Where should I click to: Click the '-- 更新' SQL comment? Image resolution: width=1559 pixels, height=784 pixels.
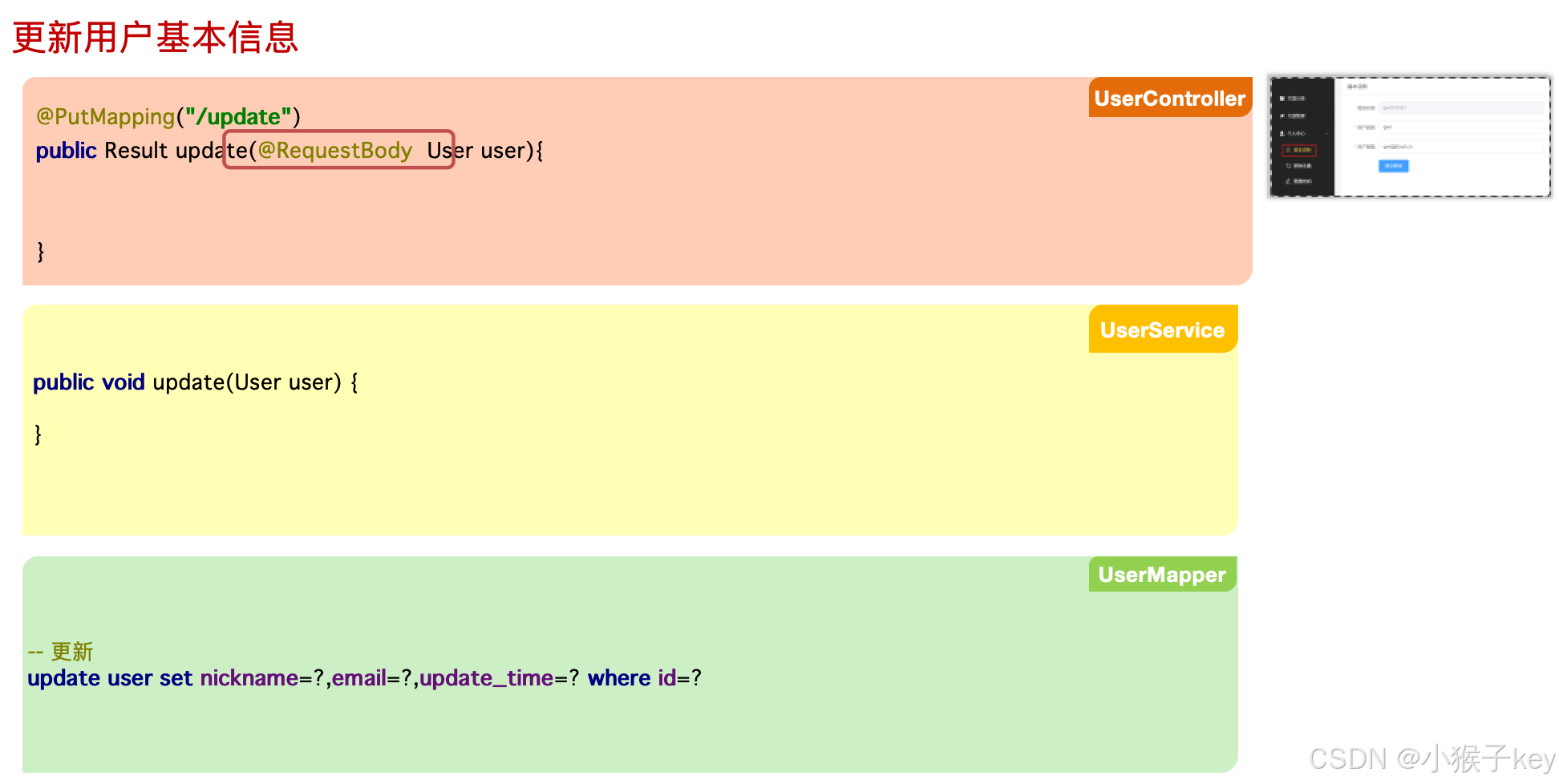pos(60,651)
